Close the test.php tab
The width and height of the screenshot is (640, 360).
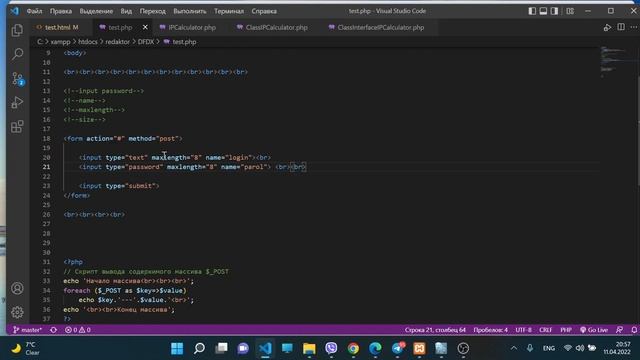coord(145,27)
